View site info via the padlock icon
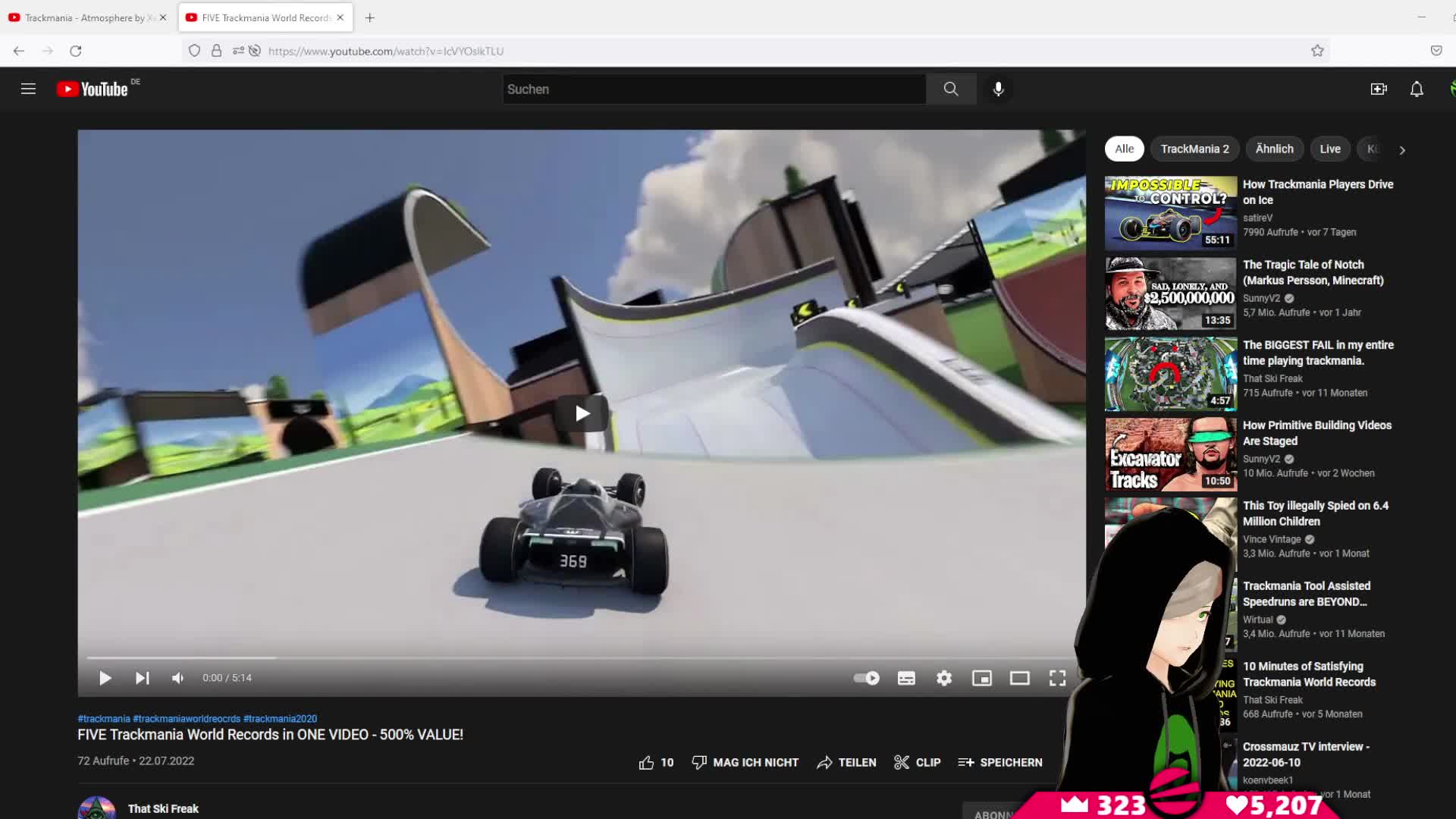The width and height of the screenshot is (1456, 819). click(216, 51)
